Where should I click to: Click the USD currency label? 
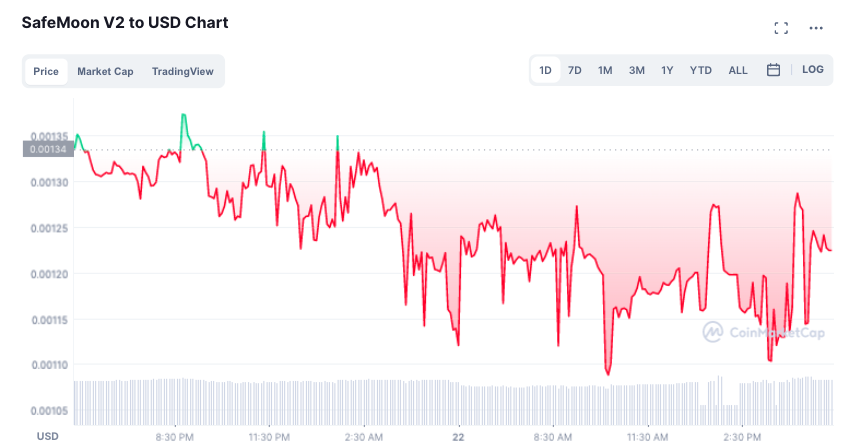[x=48, y=436]
